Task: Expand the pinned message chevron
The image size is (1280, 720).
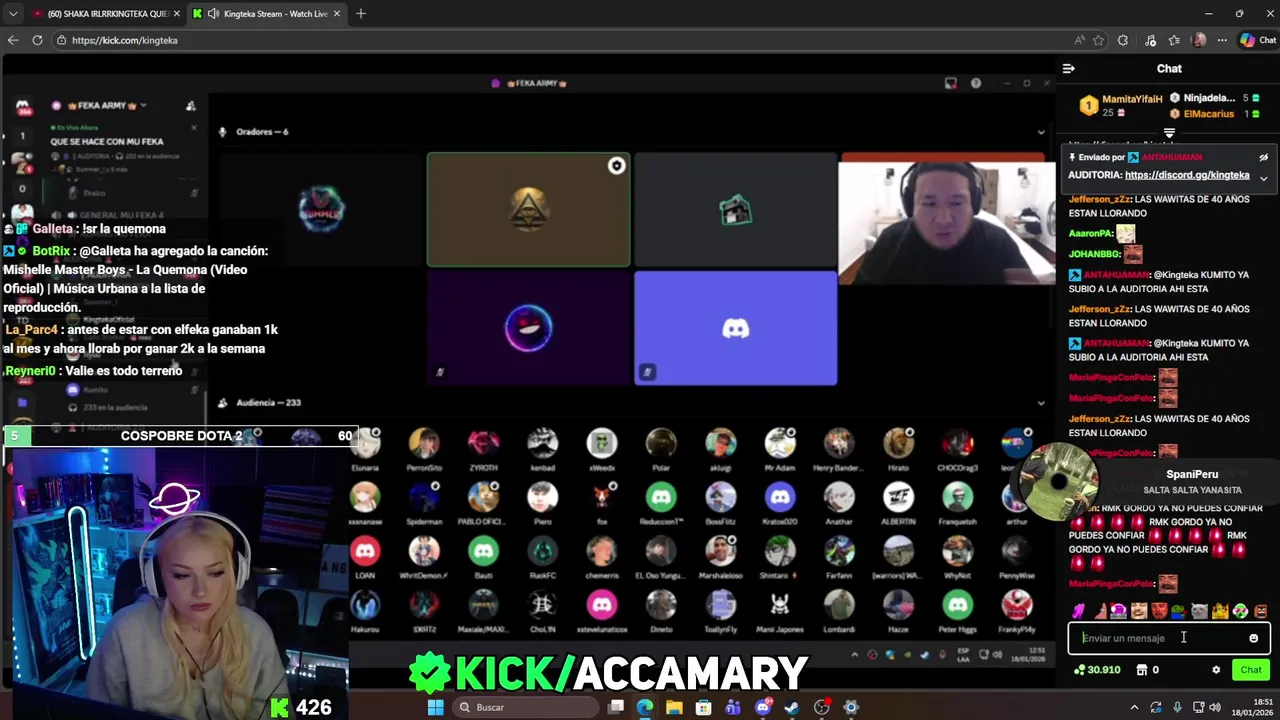Action: coord(1263,178)
